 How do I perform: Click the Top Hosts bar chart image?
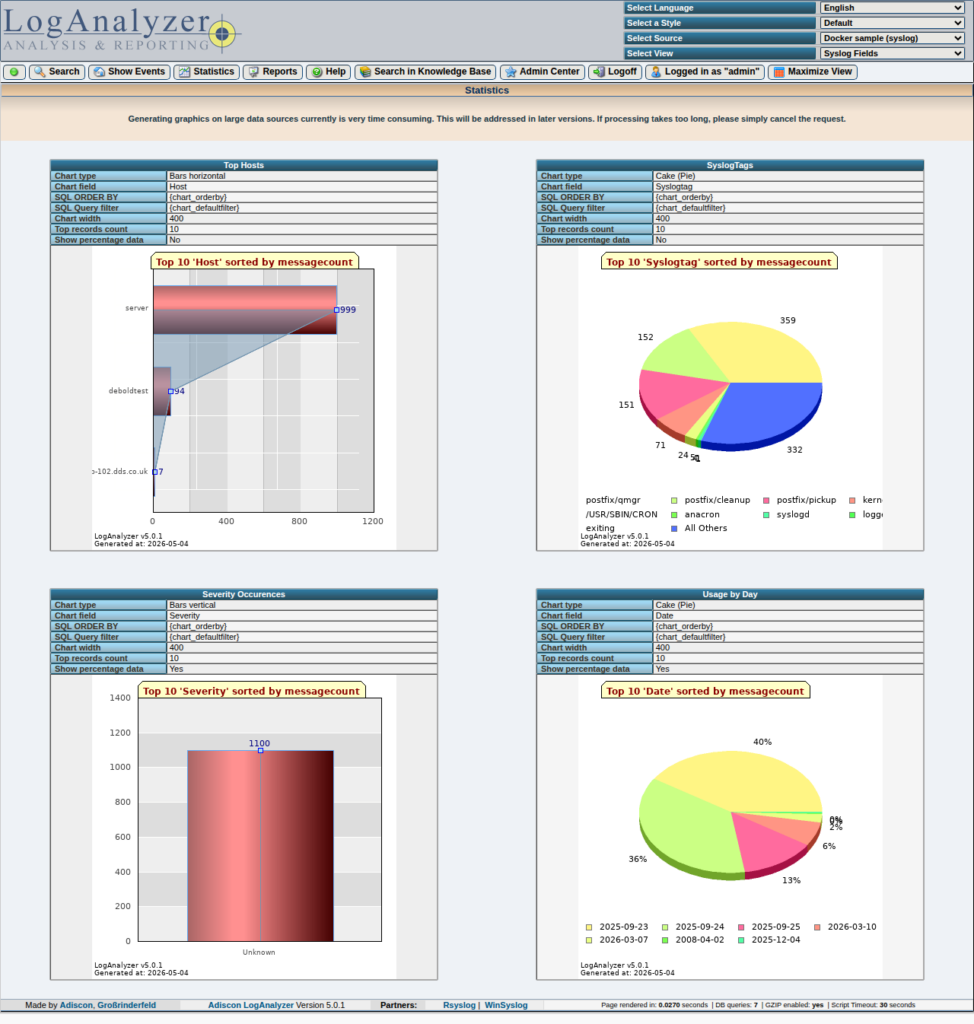click(244, 399)
